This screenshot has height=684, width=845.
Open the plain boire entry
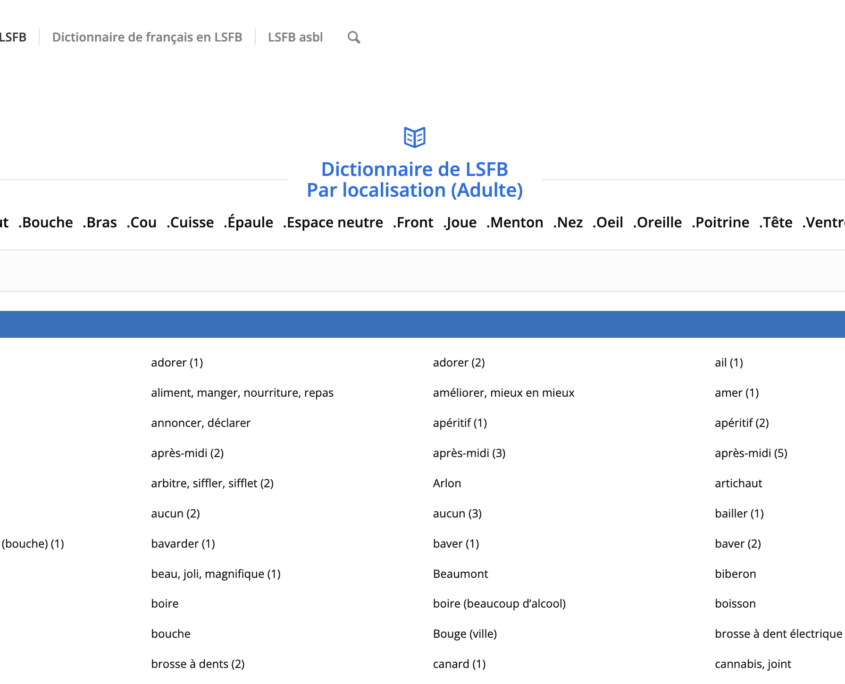pos(164,604)
